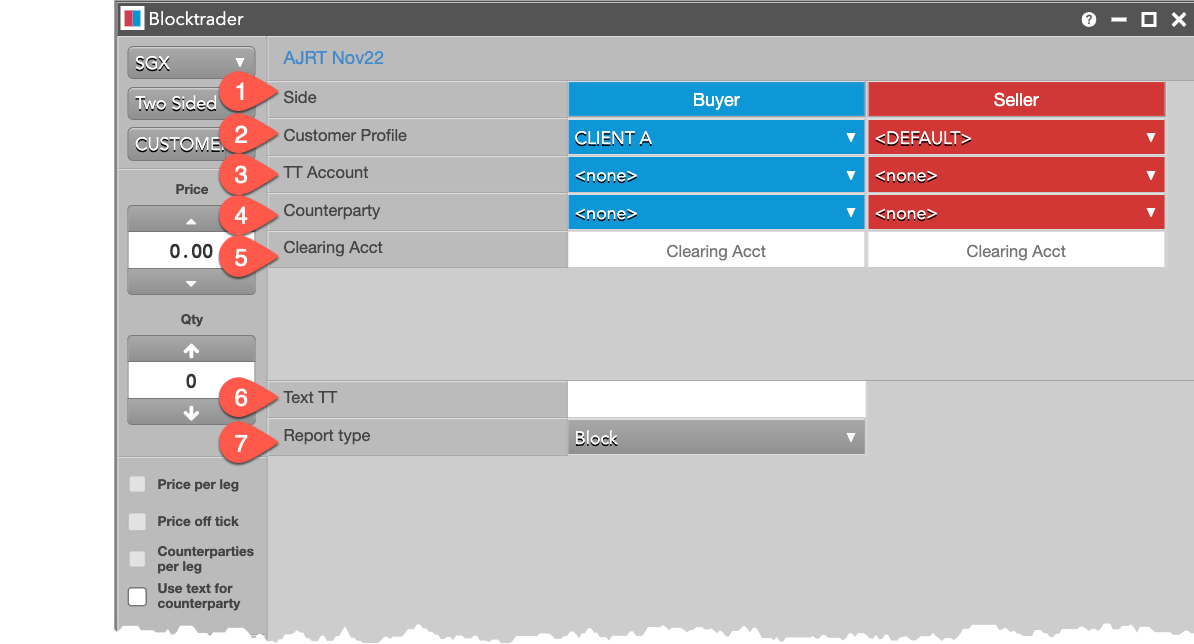Toggle Counterparties per leg checkbox
This screenshot has width=1194, height=644.
pos(138,559)
